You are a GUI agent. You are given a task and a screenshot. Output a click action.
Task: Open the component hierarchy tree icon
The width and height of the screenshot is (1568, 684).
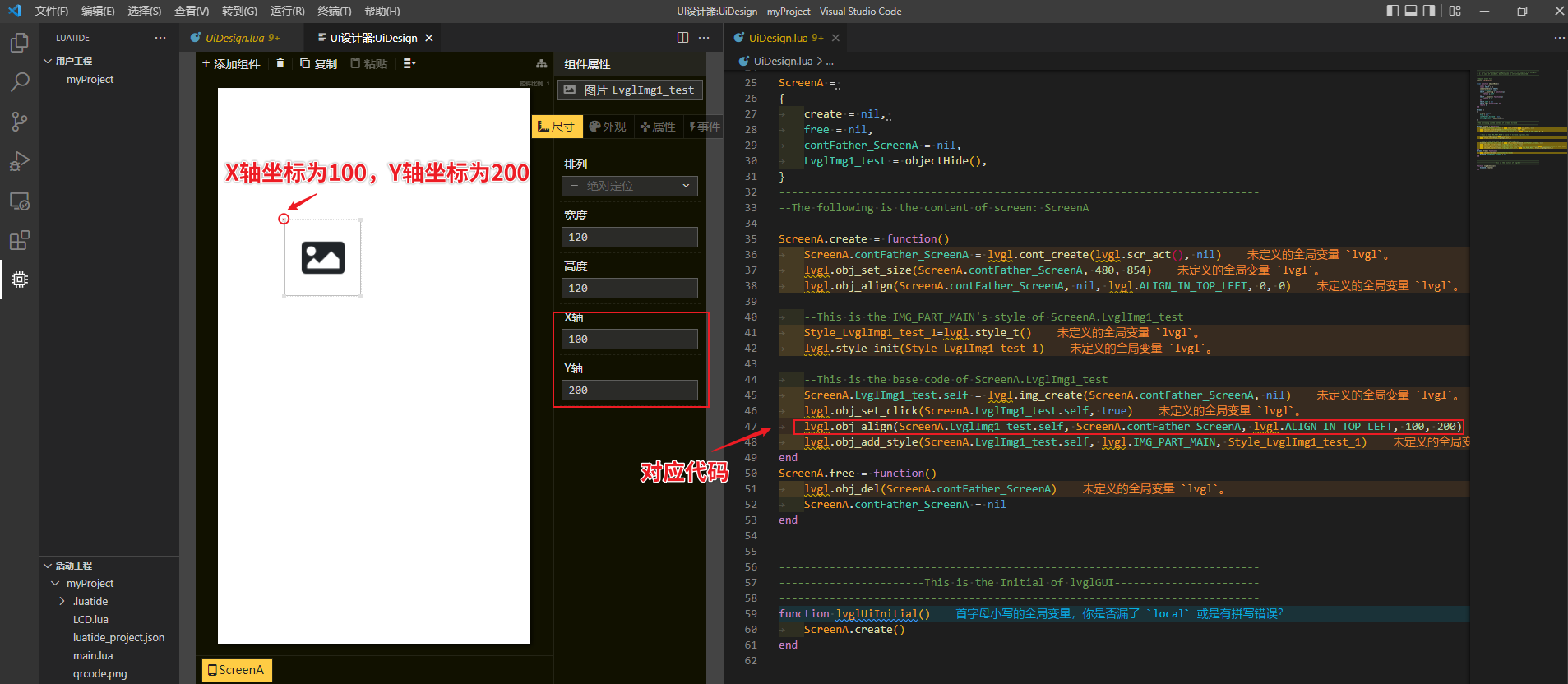pos(541,63)
